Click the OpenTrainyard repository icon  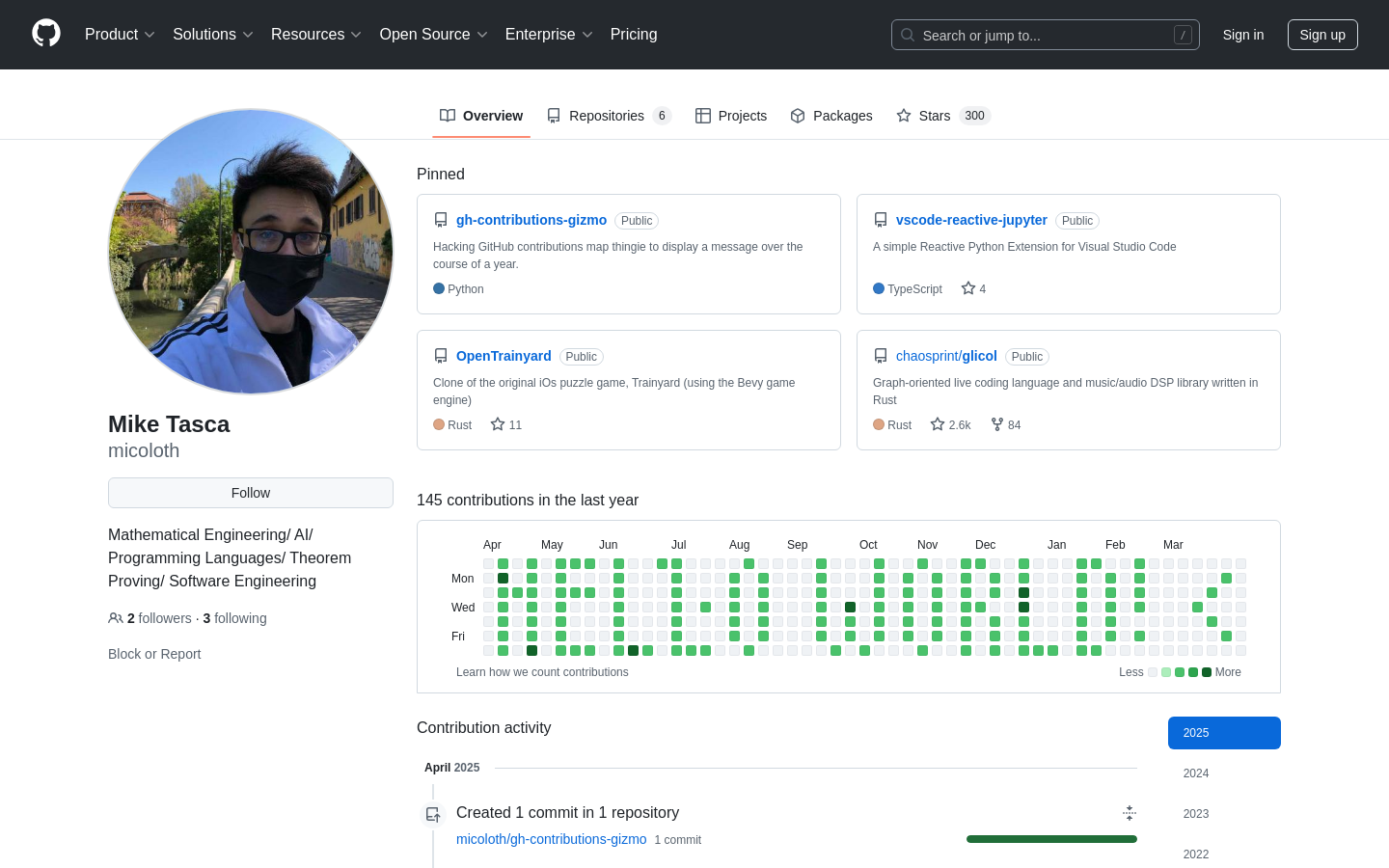[x=441, y=356]
